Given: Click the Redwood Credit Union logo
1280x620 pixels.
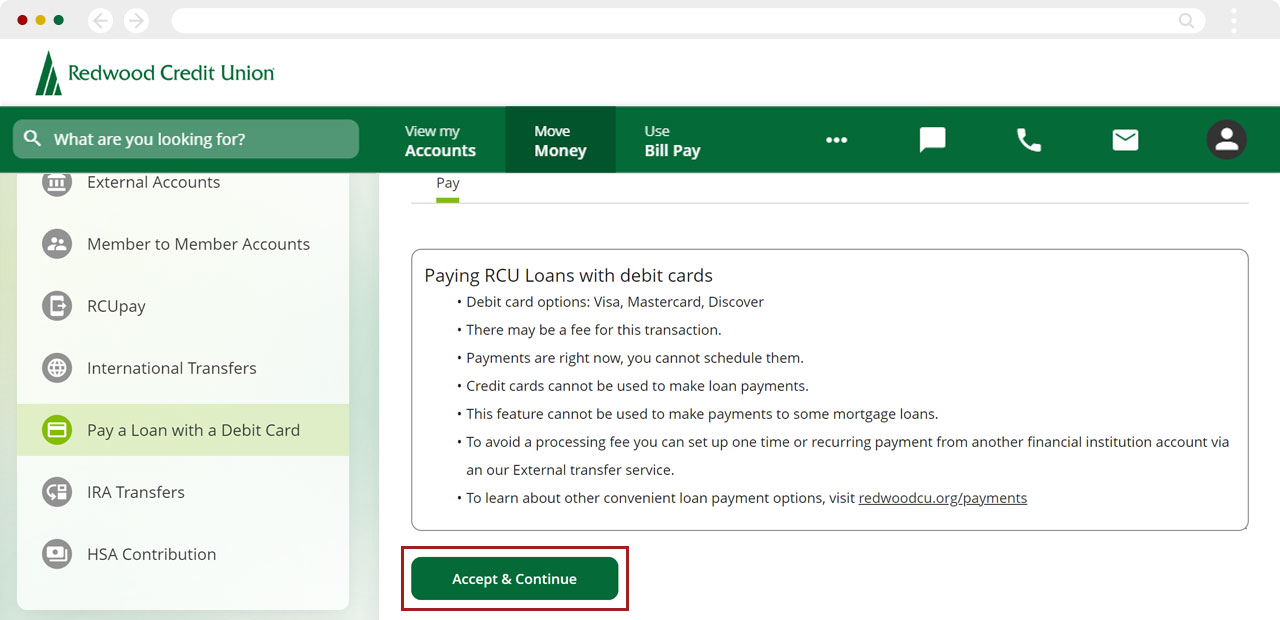Looking at the screenshot, I should [155, 73].
